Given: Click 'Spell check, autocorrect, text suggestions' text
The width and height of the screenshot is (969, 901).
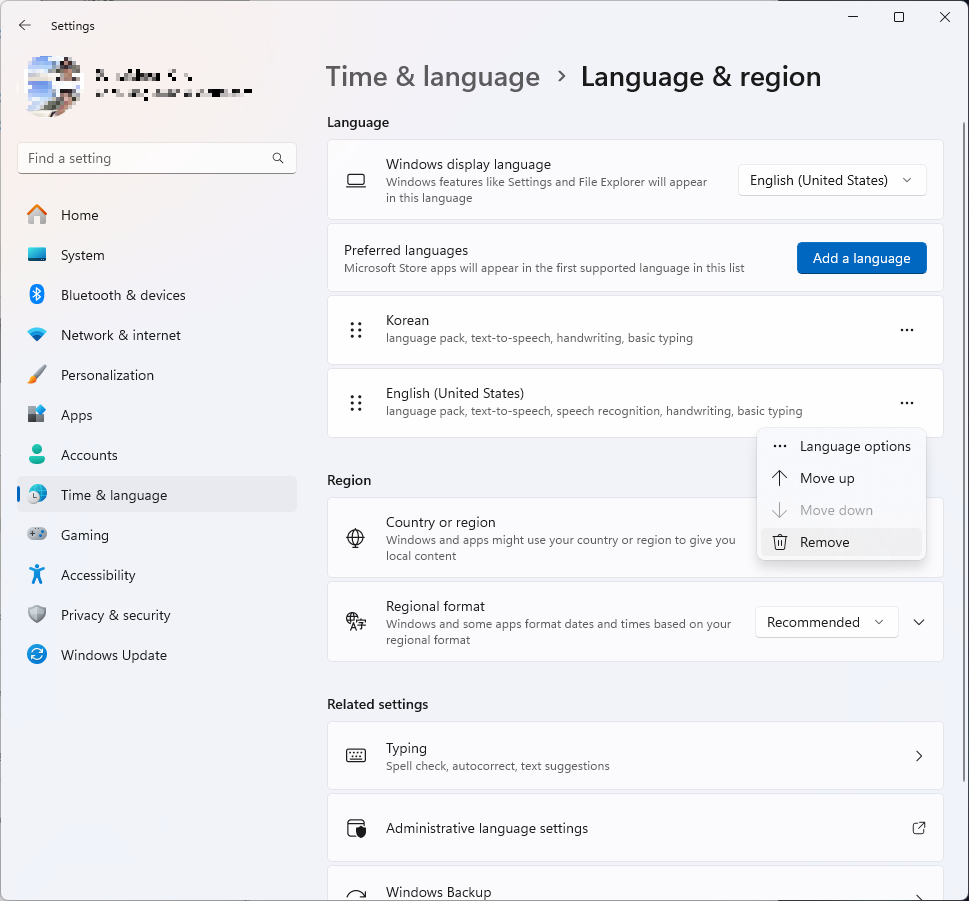Looking at the screenshot, I should click(x=497, y=766).
